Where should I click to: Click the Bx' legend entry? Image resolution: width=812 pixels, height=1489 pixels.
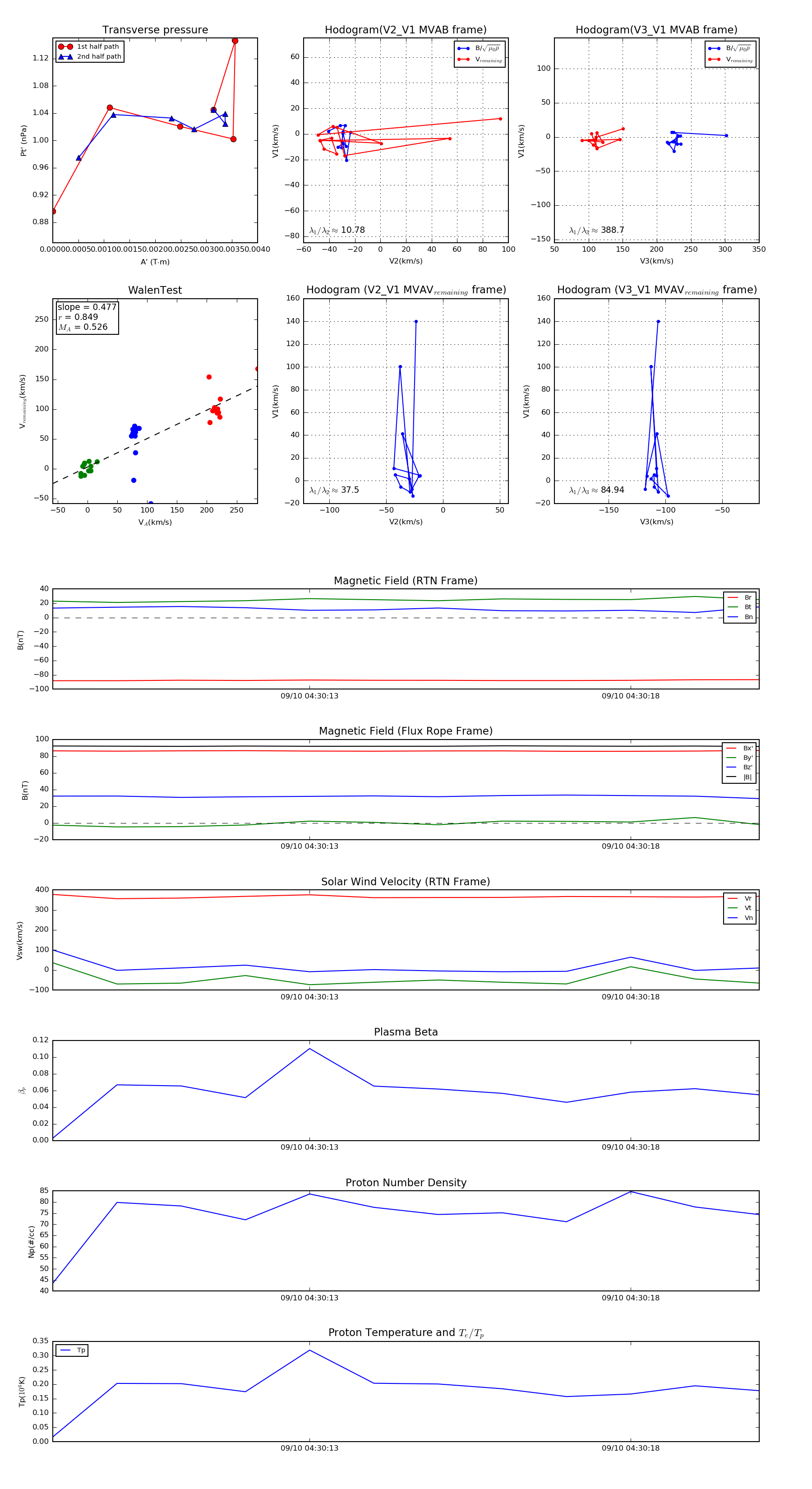(x=739, y=748)
